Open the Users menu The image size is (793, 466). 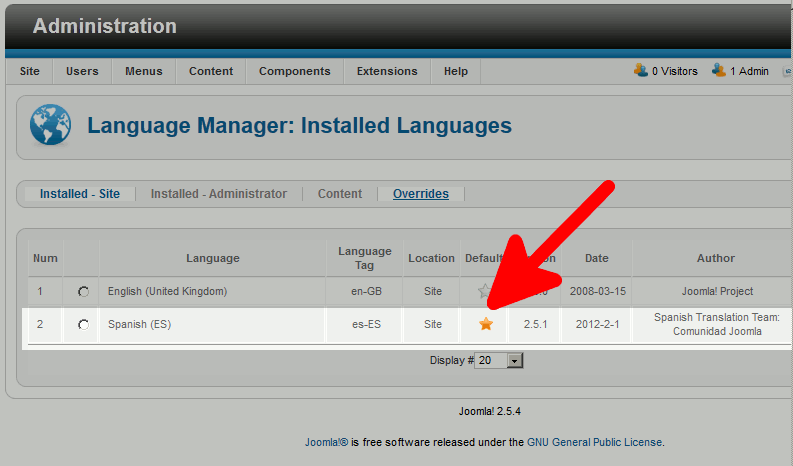[82, 71]
